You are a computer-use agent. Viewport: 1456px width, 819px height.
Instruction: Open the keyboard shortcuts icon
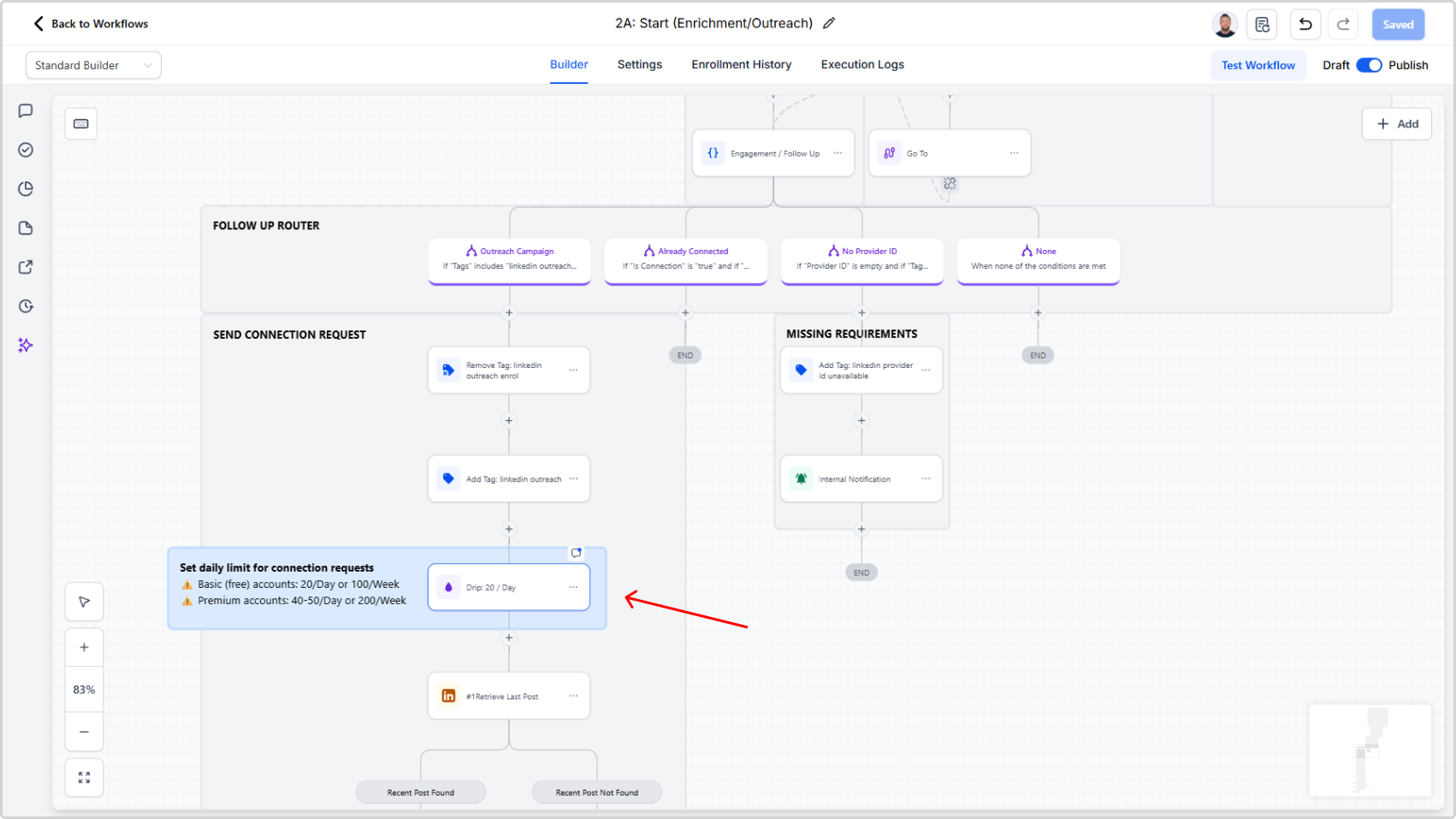[81, 123]
